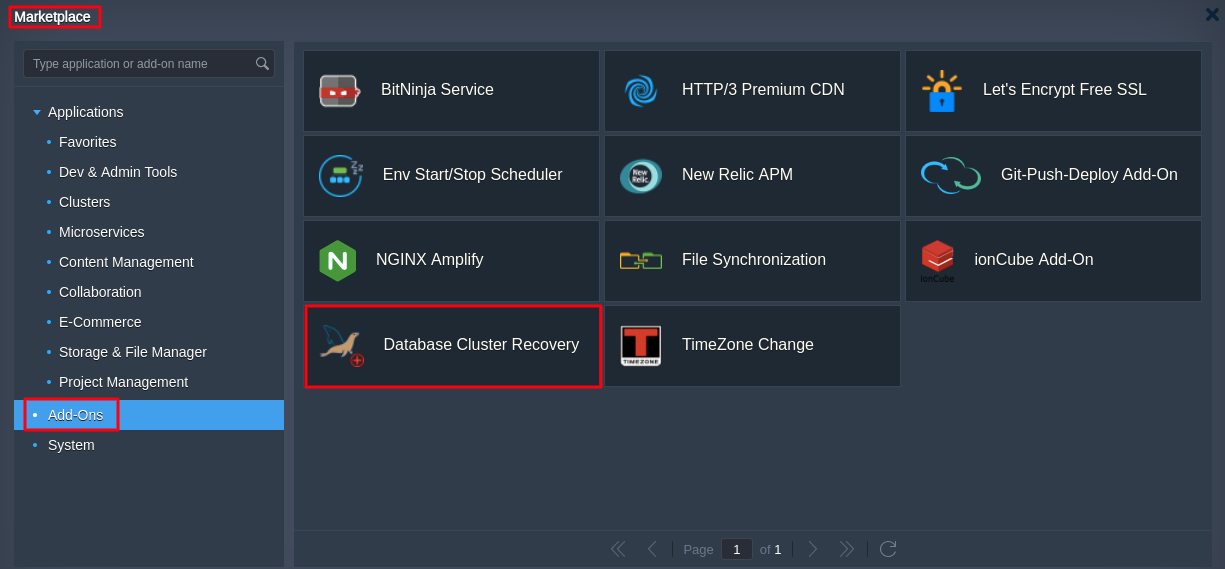The height and width of the screenshot is (569, 1225).
Task: Close the Marketplace dialog
Action: tap(1212, 14)
